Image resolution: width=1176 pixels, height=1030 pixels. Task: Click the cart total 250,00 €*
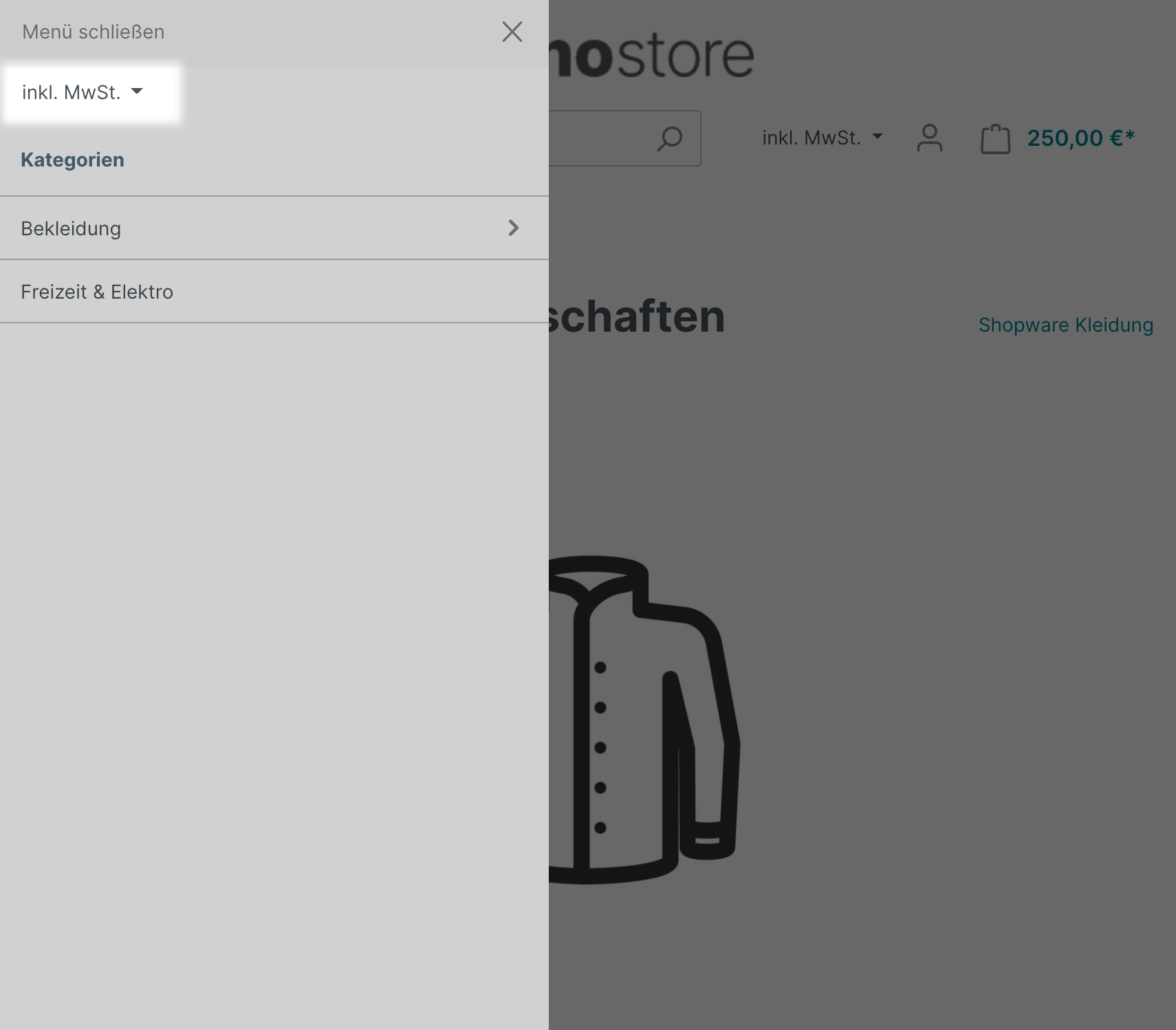(1080, 138)
